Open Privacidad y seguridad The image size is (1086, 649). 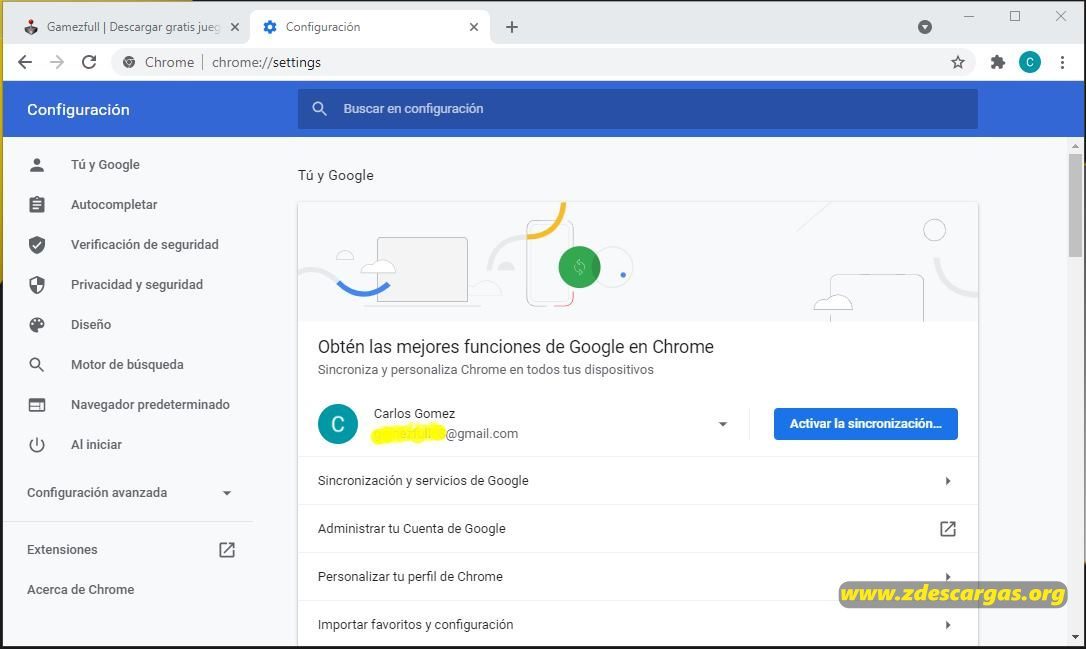(136, 285)
